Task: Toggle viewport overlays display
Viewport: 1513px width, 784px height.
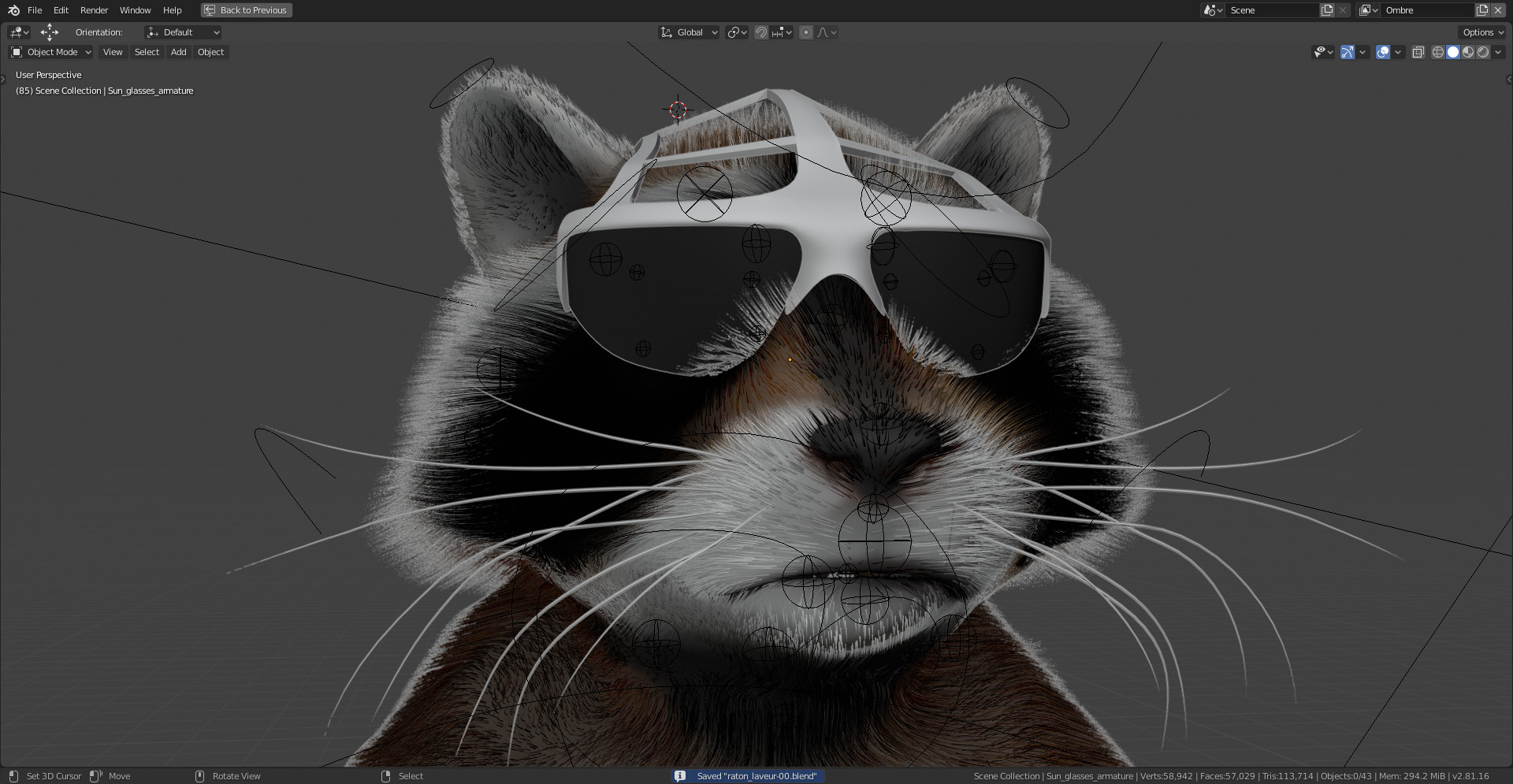Action: 1383,52
